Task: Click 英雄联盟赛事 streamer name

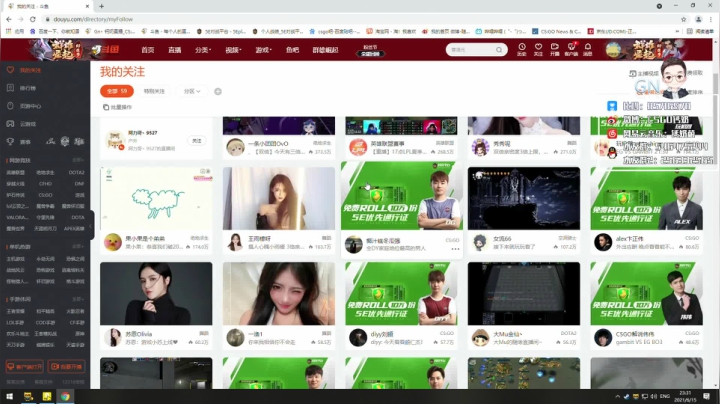Action: pos(388,144)
